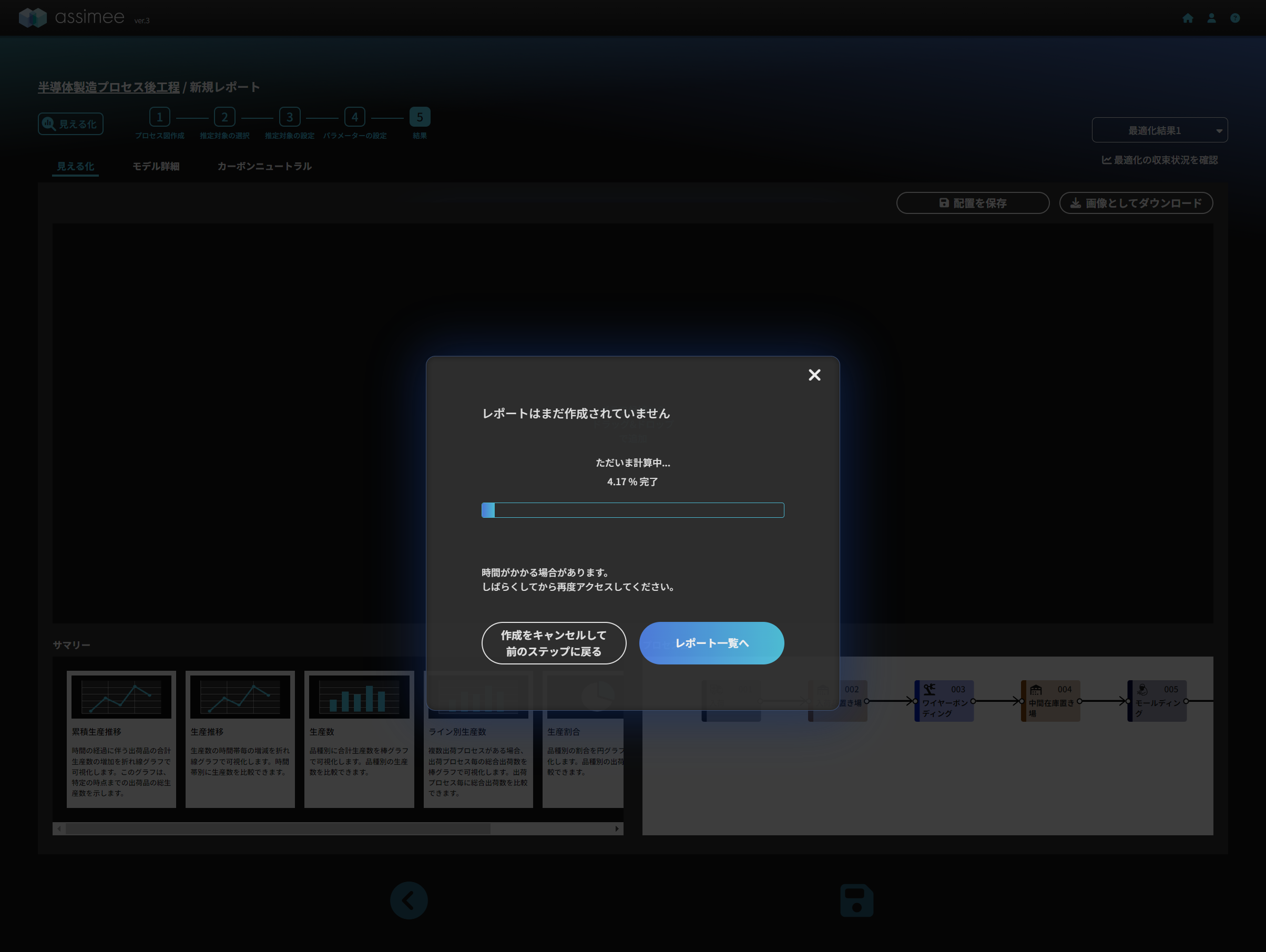This screenshot has height=952, width=1266.
Task: Click summary scrollbar left arrow
Action: pyautogui.click(x=59, y=828)
